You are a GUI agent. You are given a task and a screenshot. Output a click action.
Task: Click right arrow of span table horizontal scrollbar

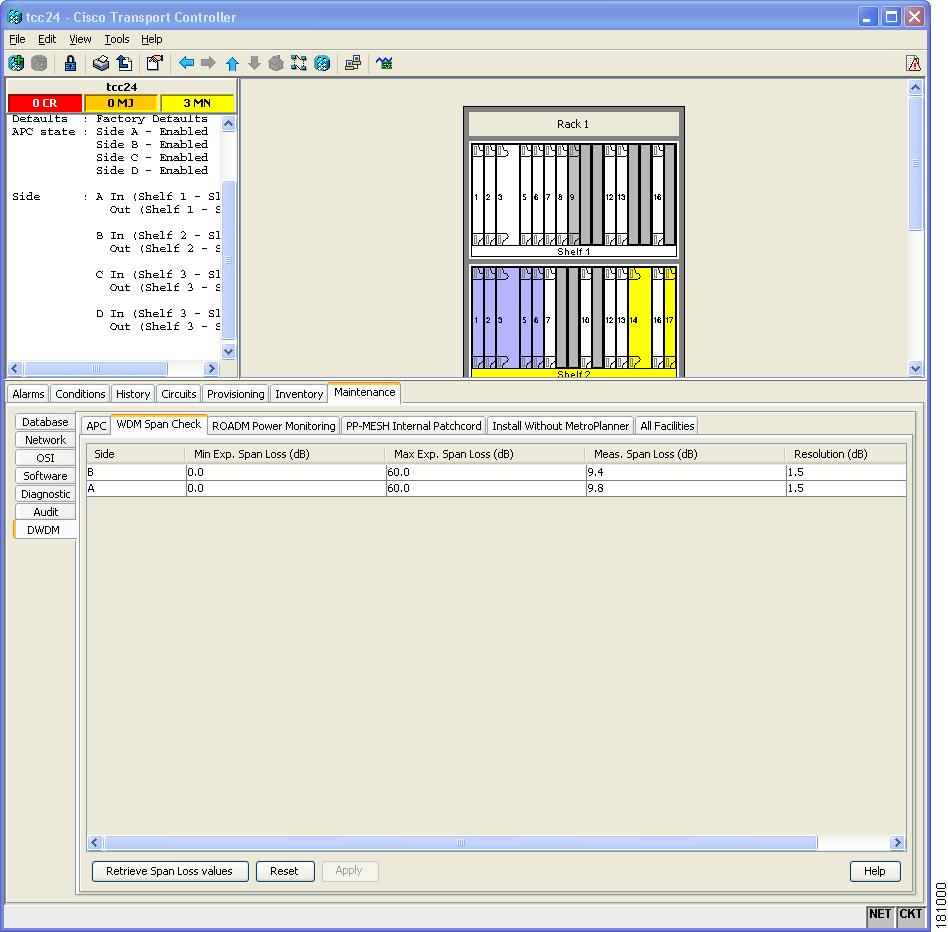(x=897, y=842)
